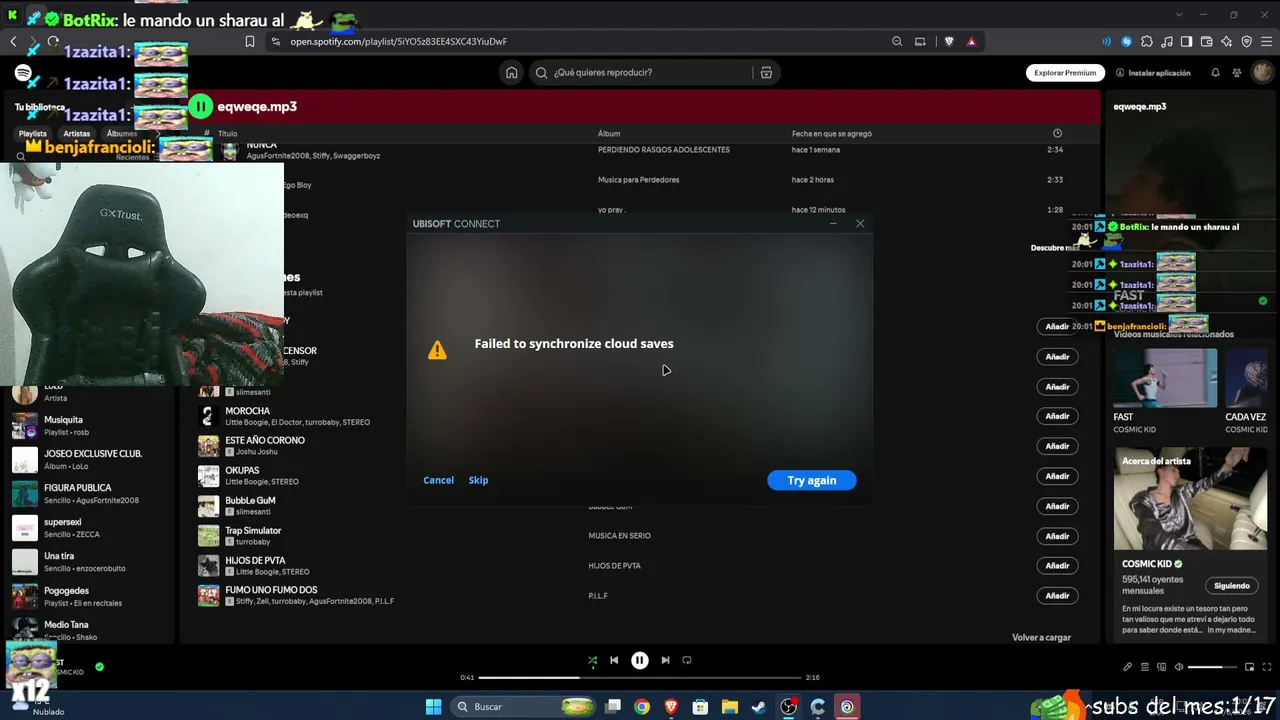The width and height of the screenshot is (1280, 720).
Task: Add OKUPAS with Añadir button
Action: [x=1057, y=476]
